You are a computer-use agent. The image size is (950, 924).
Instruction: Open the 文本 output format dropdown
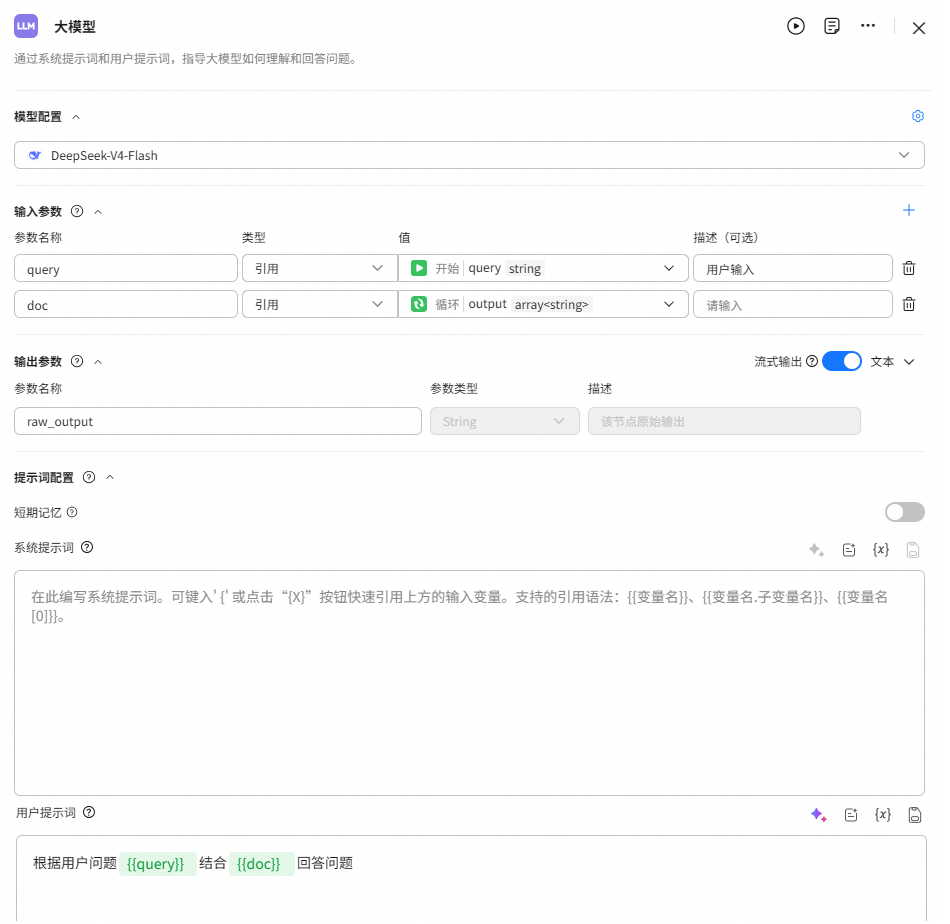coord(892,362)
